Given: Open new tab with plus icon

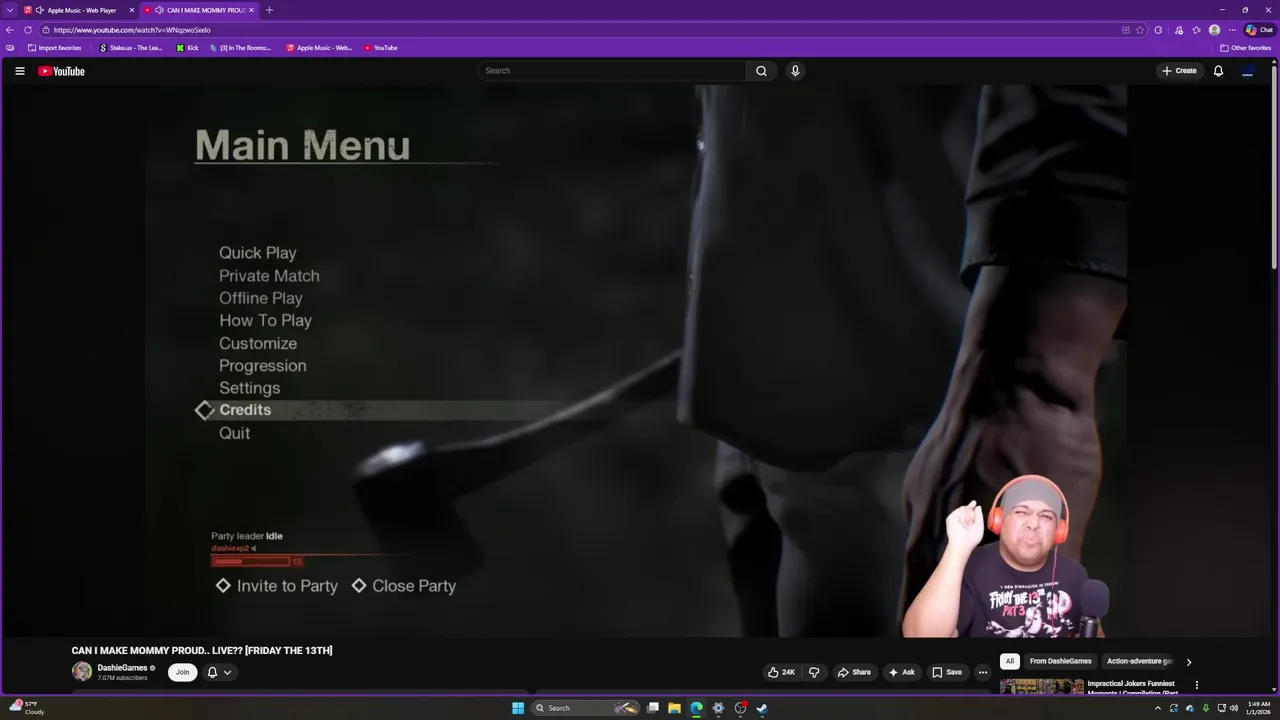Looking at the screenshot, I should 268,10.
